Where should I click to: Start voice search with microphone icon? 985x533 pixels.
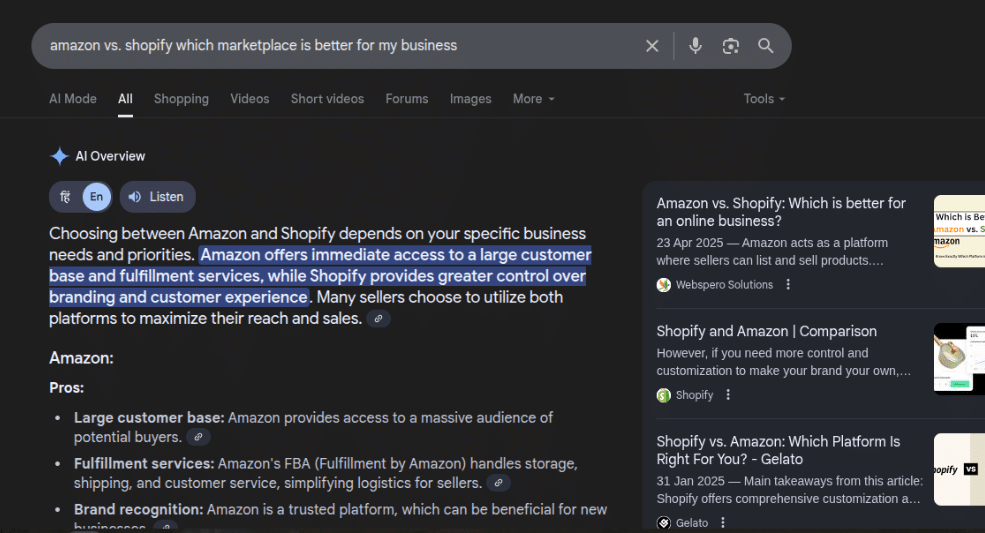click(x=695, y=46)
